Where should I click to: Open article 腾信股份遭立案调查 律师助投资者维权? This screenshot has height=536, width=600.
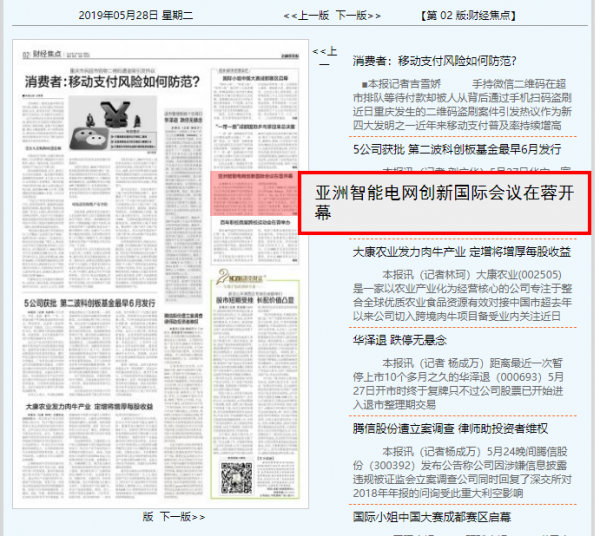[447, 428]
